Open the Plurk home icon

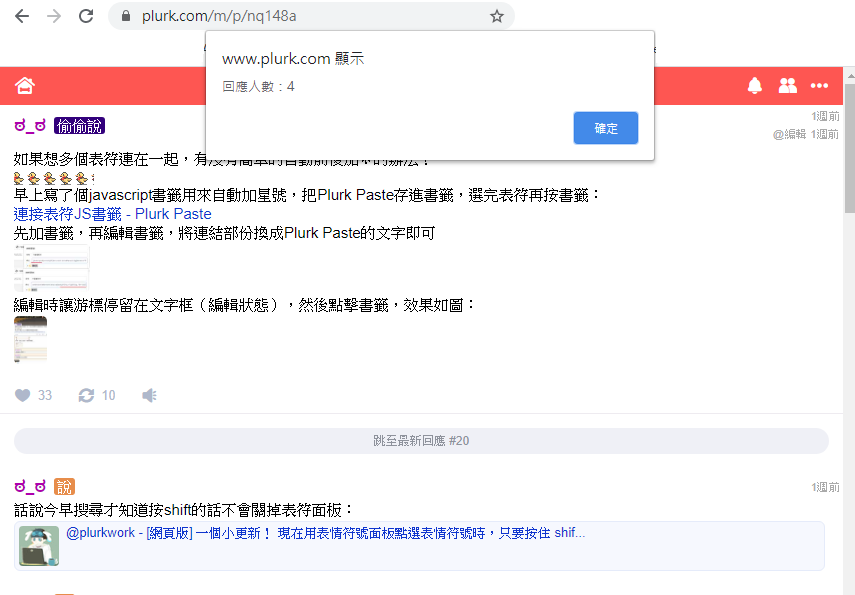25,86
